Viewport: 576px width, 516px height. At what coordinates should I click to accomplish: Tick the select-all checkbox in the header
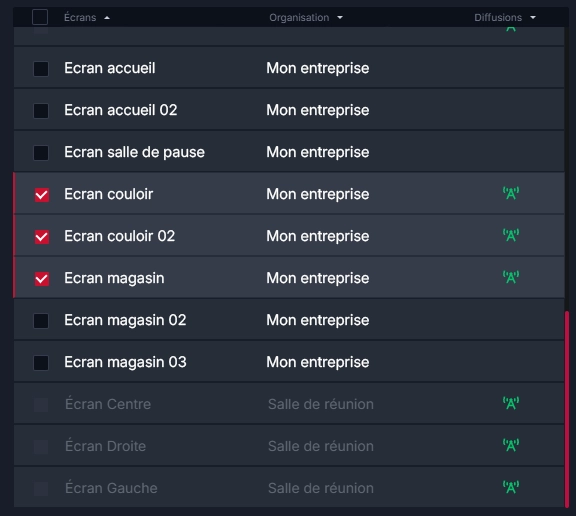tap(40, 17)
